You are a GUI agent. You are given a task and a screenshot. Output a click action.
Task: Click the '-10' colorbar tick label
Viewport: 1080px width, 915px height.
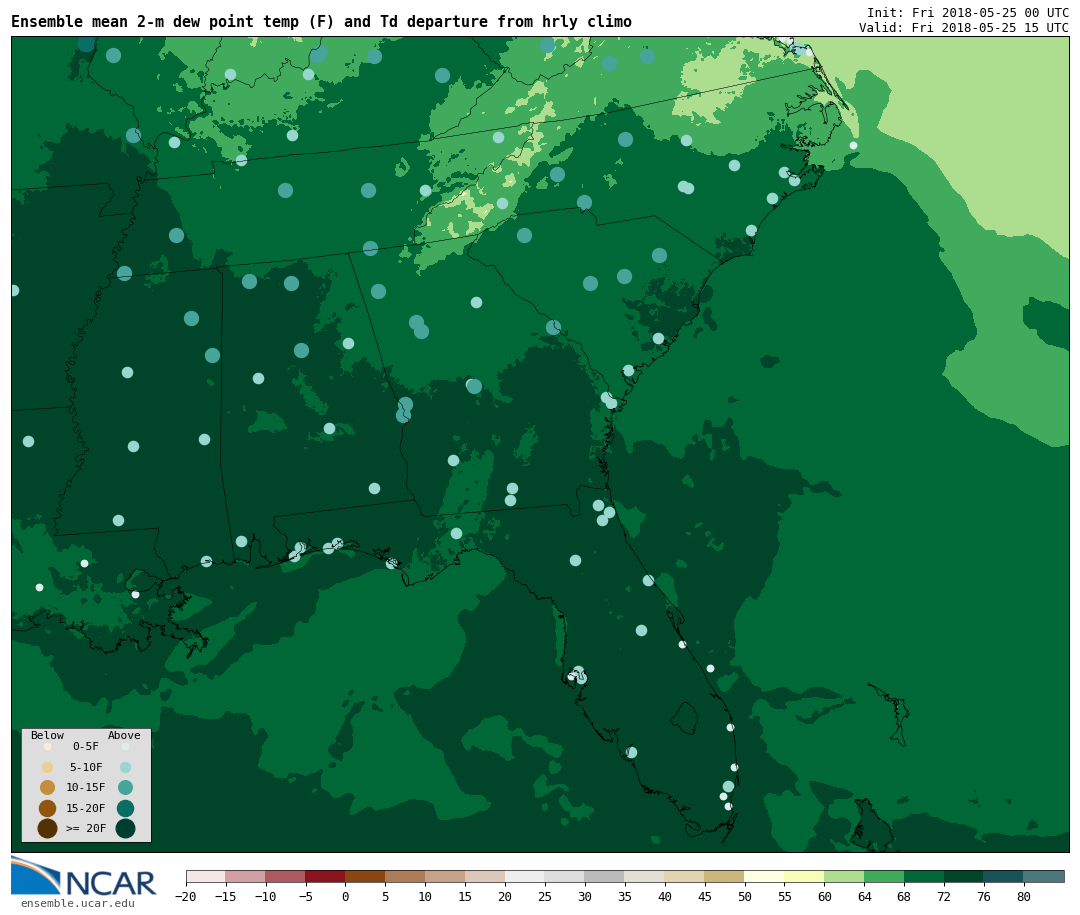[x=266, y=896]
